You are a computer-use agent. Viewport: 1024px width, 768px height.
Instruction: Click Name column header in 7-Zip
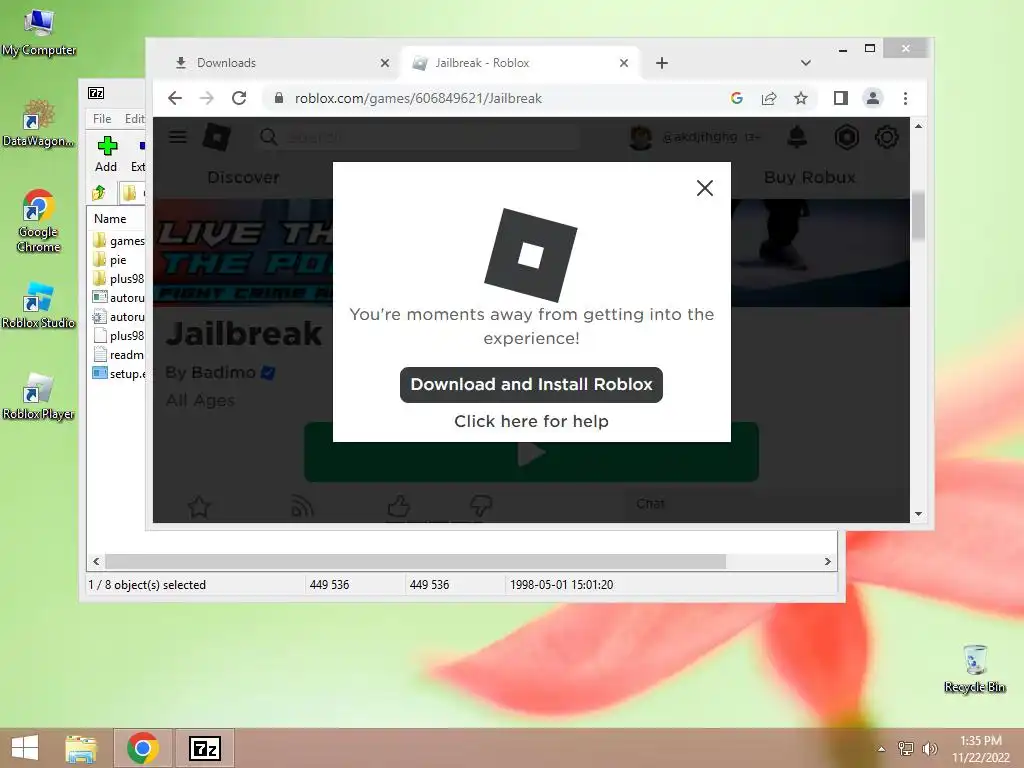[110, 219]
